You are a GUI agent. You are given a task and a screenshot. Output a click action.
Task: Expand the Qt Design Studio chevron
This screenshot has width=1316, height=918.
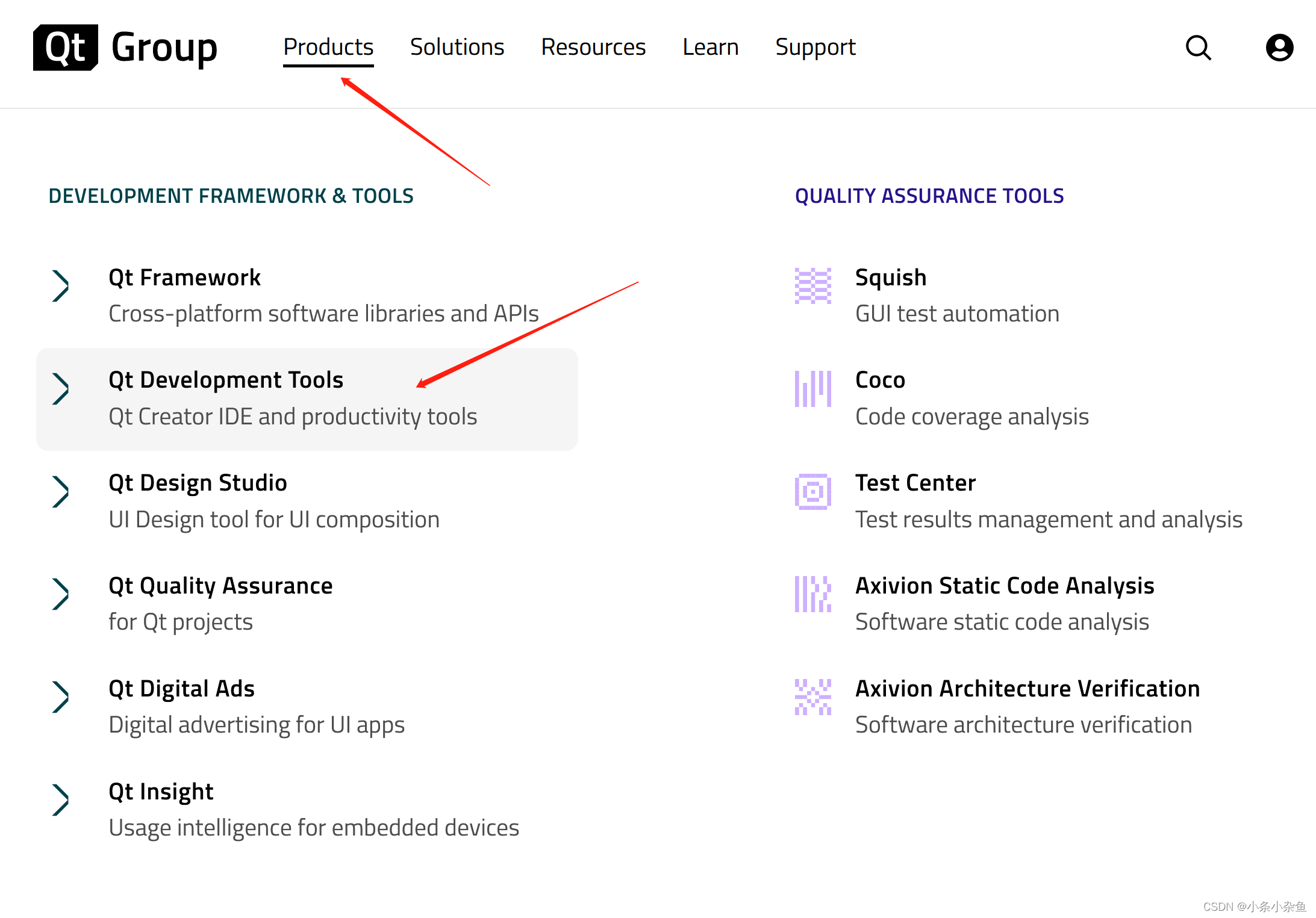60,492
